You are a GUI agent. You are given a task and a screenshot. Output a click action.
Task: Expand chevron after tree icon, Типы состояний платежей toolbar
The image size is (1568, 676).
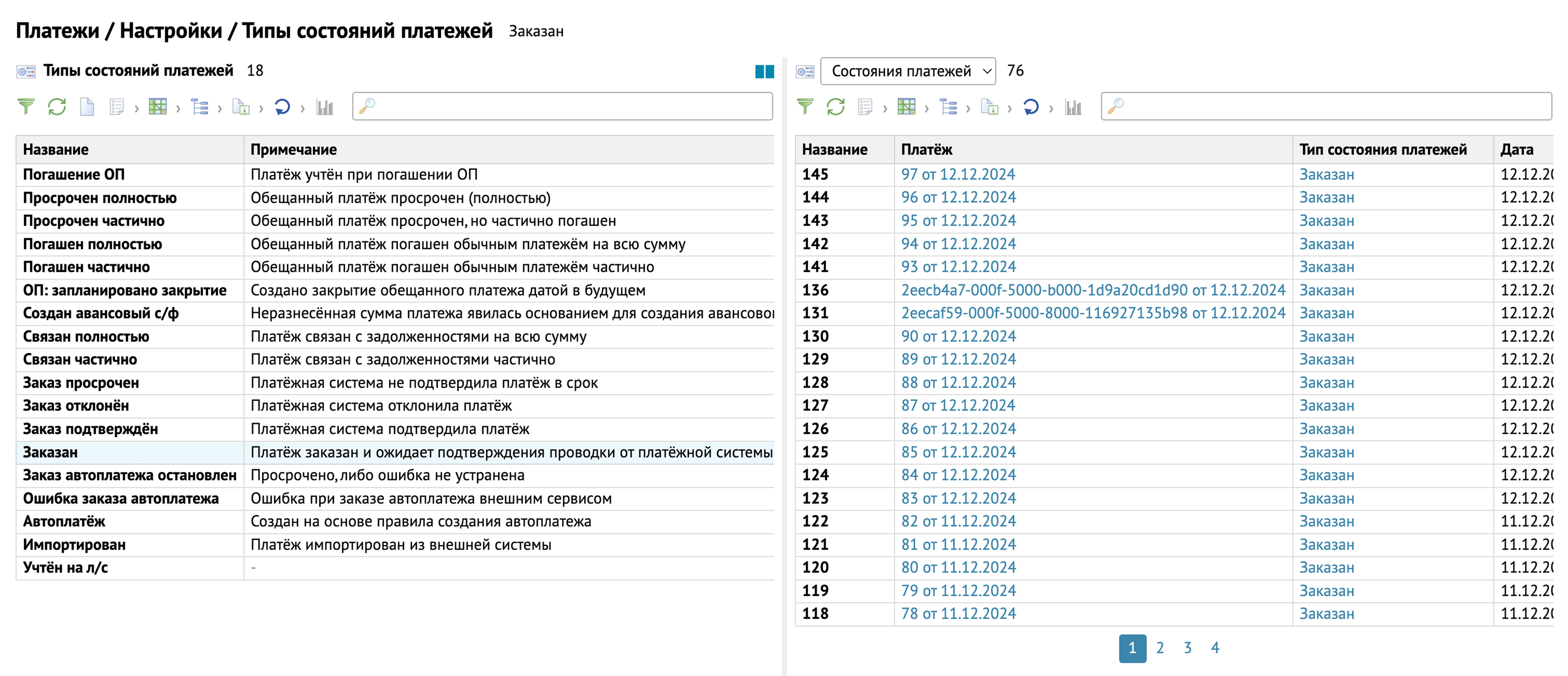[x=220, y=109]
